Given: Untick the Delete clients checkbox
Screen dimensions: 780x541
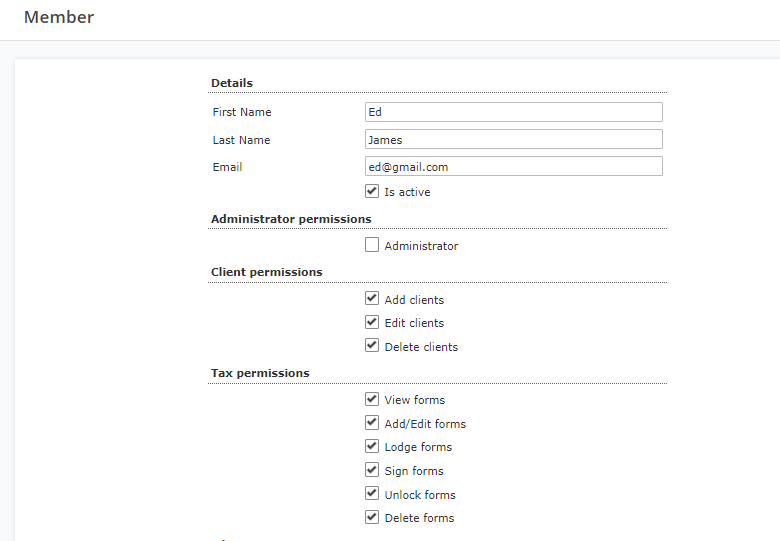Looking at the screenshot, I should (x=372, y=346).
